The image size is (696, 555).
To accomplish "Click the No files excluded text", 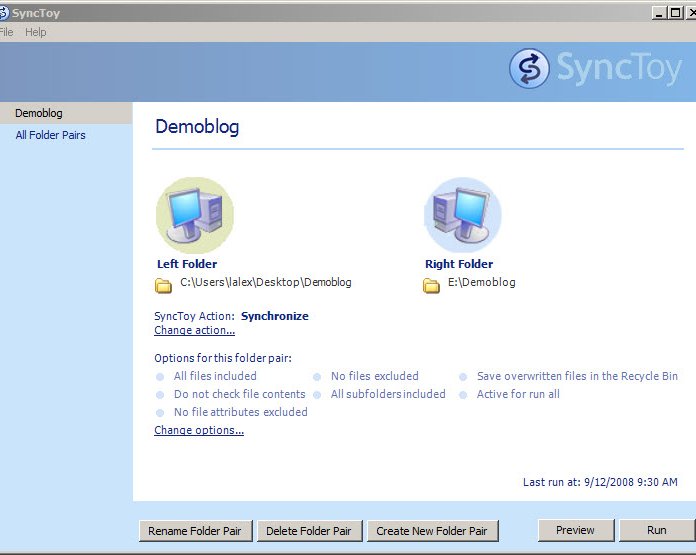I will point(375,376).
